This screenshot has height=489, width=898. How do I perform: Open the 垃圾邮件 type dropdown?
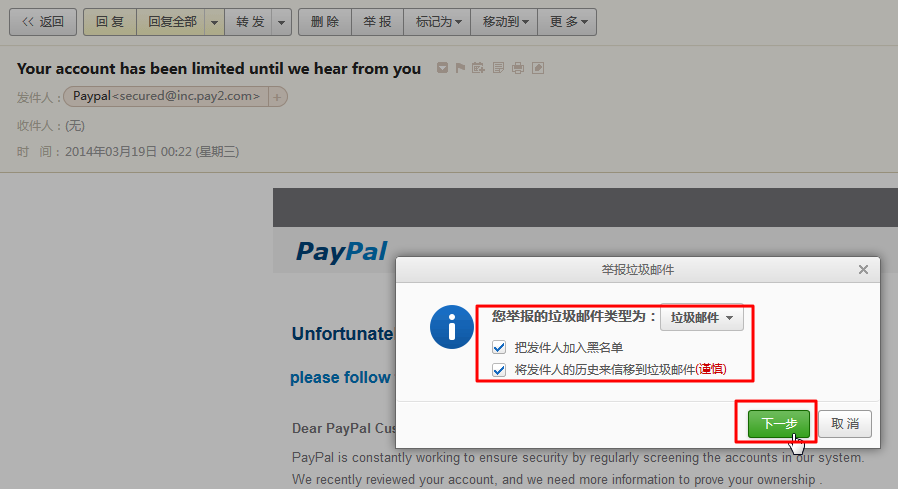702,318
